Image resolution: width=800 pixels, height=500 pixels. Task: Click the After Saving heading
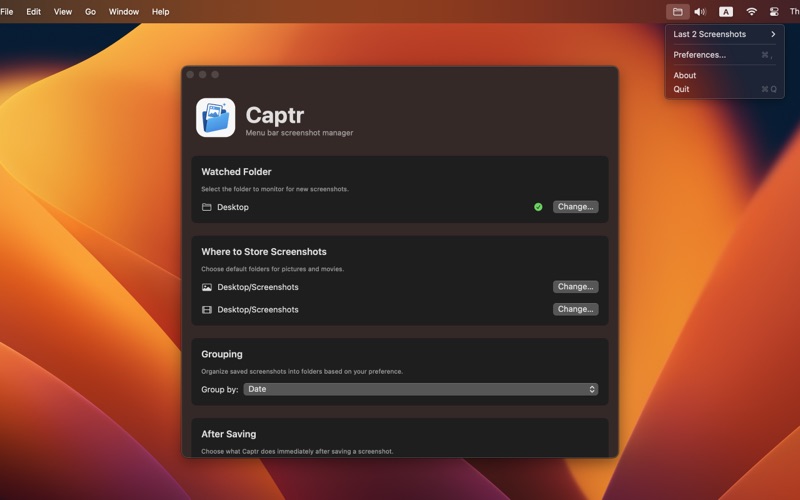pos(229,434)
